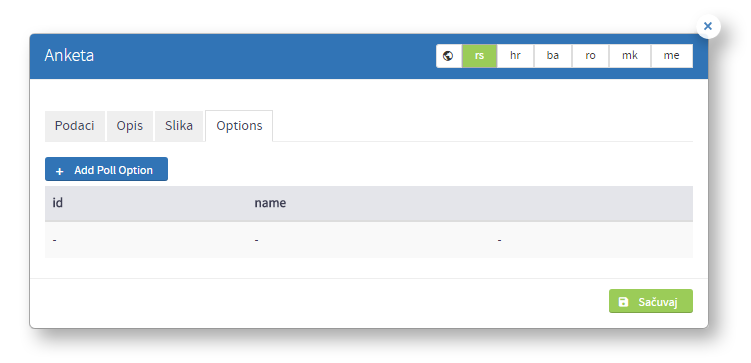
Task: Choose the ro language option
Action: [x=591, y=56]
